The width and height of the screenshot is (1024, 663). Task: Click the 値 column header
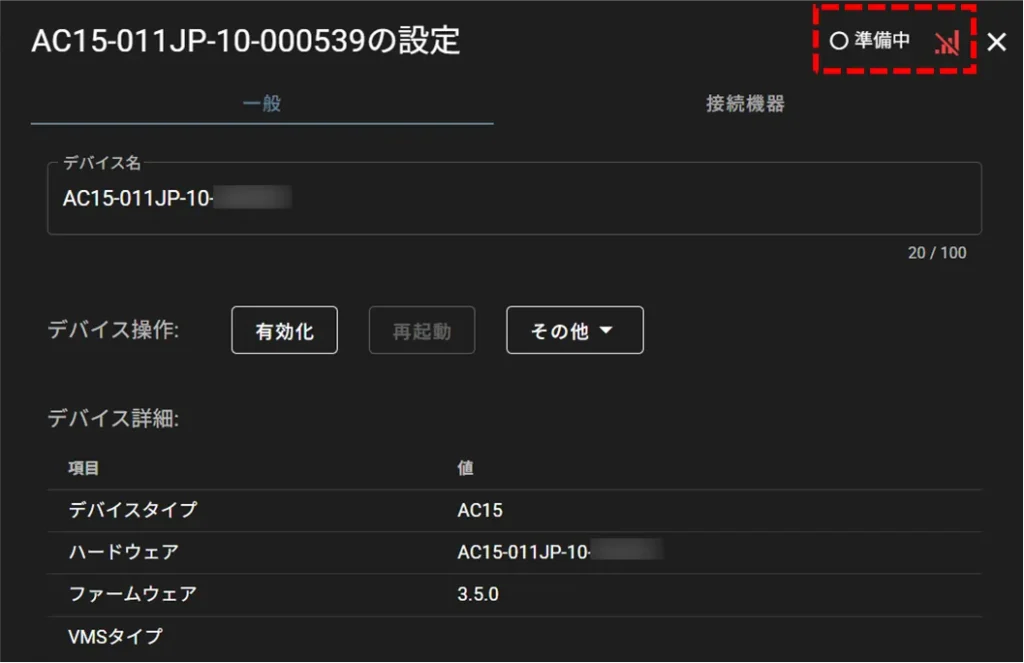(466, 468)
